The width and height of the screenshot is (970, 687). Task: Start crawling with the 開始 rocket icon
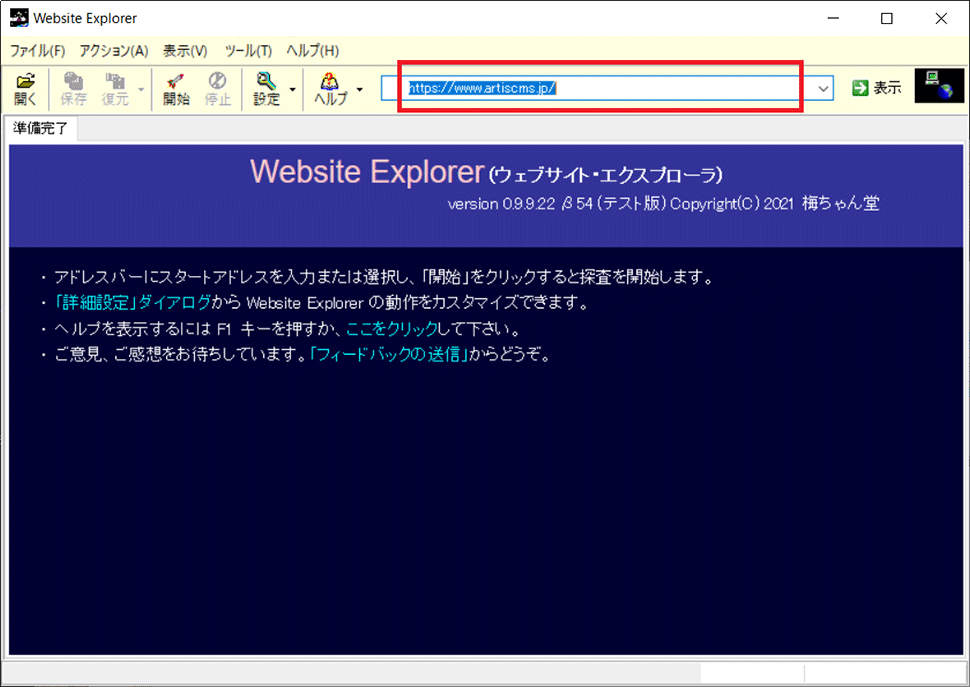coord(176,89)
